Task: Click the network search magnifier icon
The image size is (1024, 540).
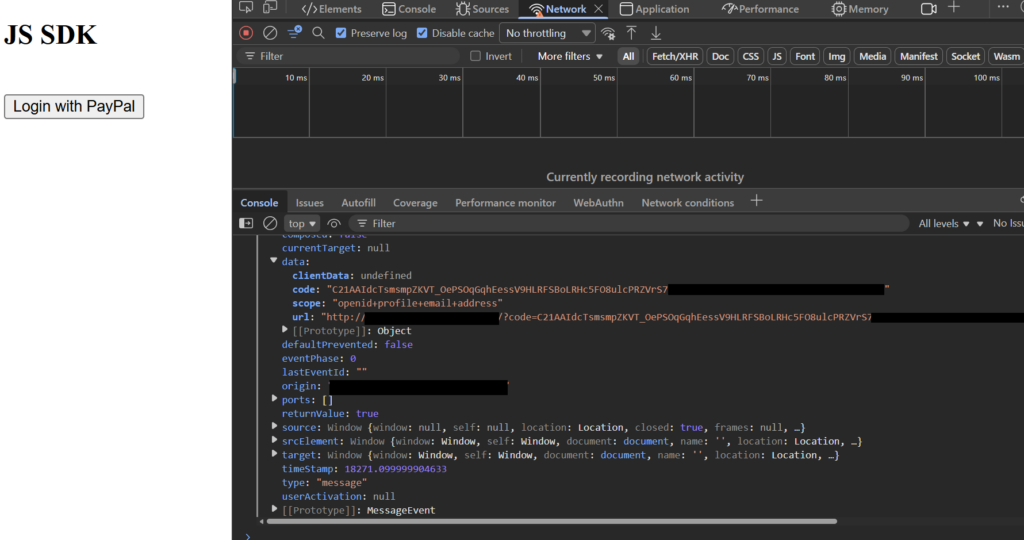Action: (318, 33)
